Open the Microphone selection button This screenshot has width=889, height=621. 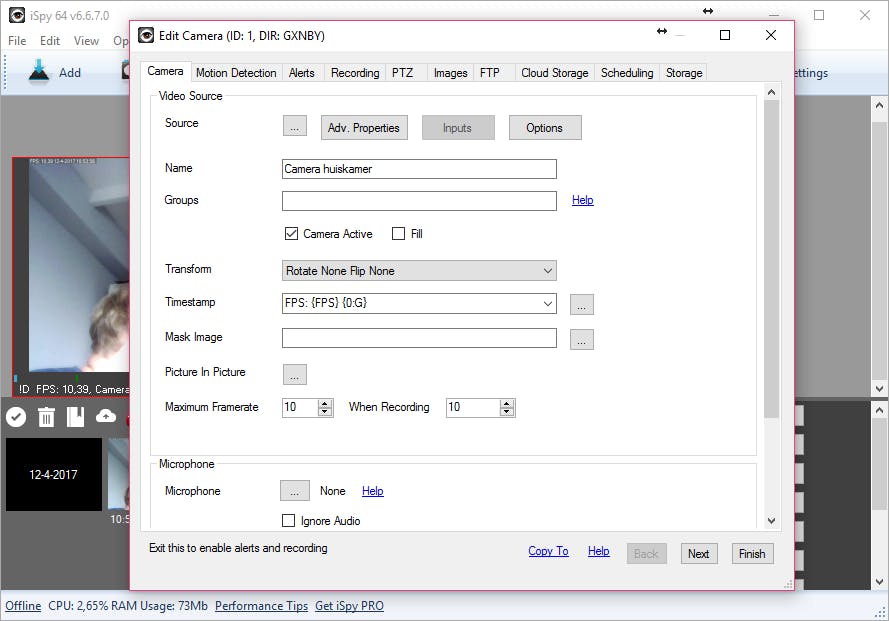[295, 491]
